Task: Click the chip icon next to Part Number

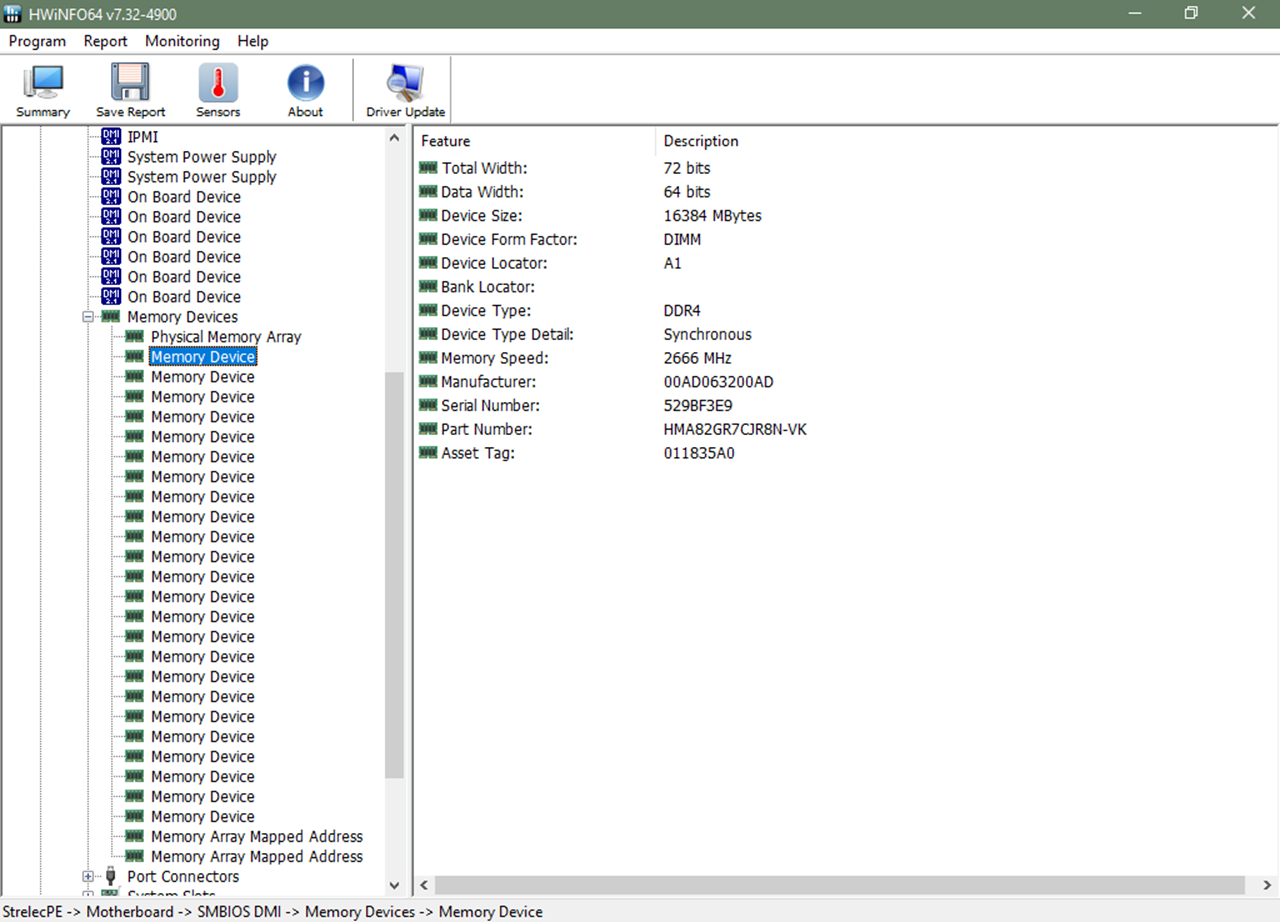Action: point(428,430)
